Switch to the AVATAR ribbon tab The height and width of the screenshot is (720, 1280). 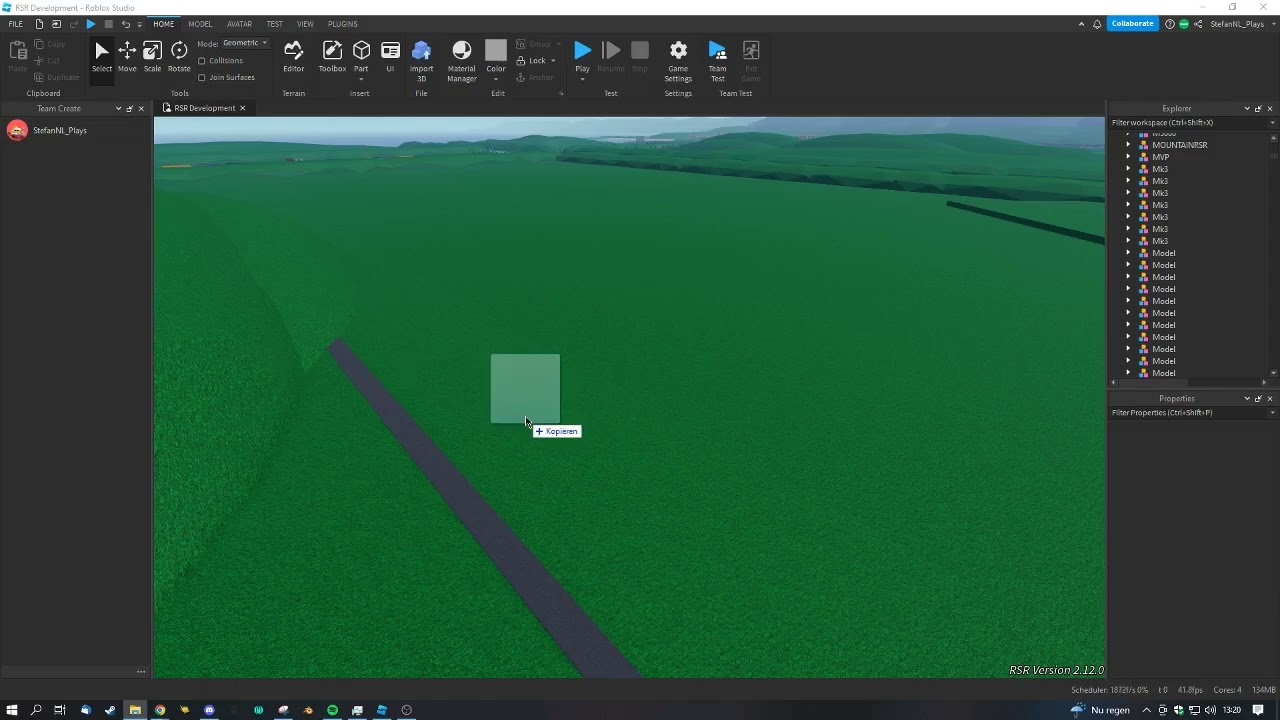tap(239, 24)
